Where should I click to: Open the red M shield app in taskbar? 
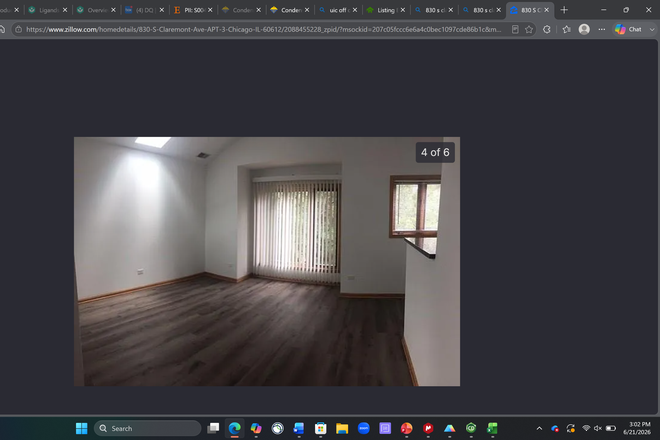tap(428, 428)
